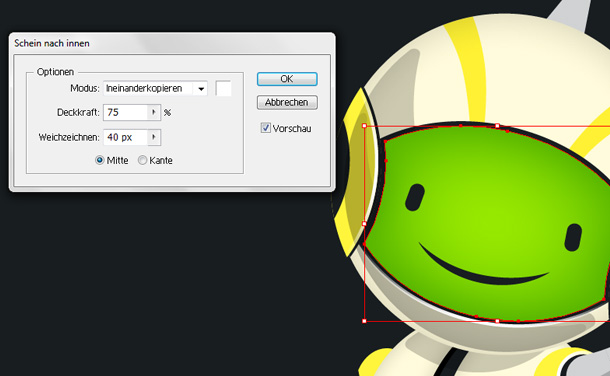
Task: Click the Deckkraft value field
Action: (125, 112)
